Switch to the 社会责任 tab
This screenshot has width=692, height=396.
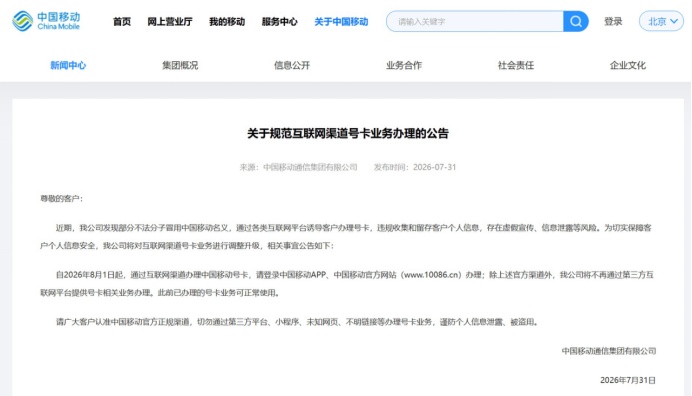(516, 65)
